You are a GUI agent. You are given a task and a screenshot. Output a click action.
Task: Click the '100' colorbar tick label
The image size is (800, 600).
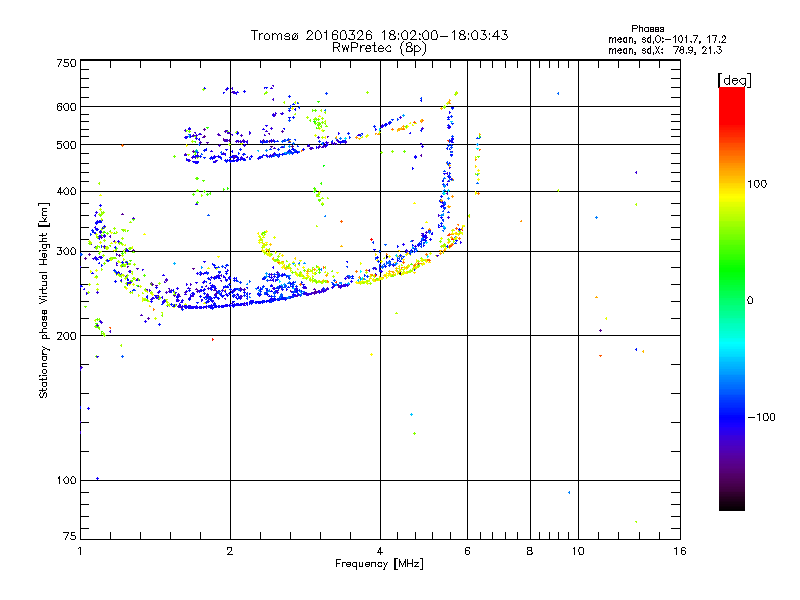[x=757, y=184]
